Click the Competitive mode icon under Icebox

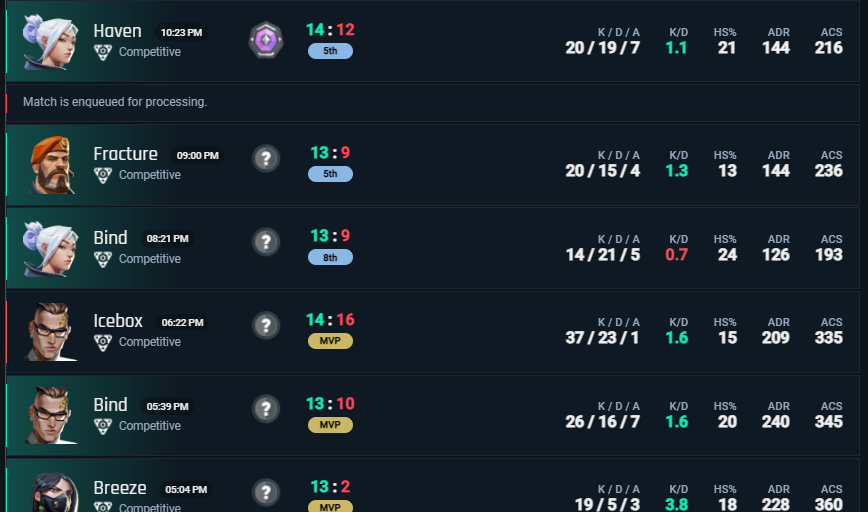102,342
